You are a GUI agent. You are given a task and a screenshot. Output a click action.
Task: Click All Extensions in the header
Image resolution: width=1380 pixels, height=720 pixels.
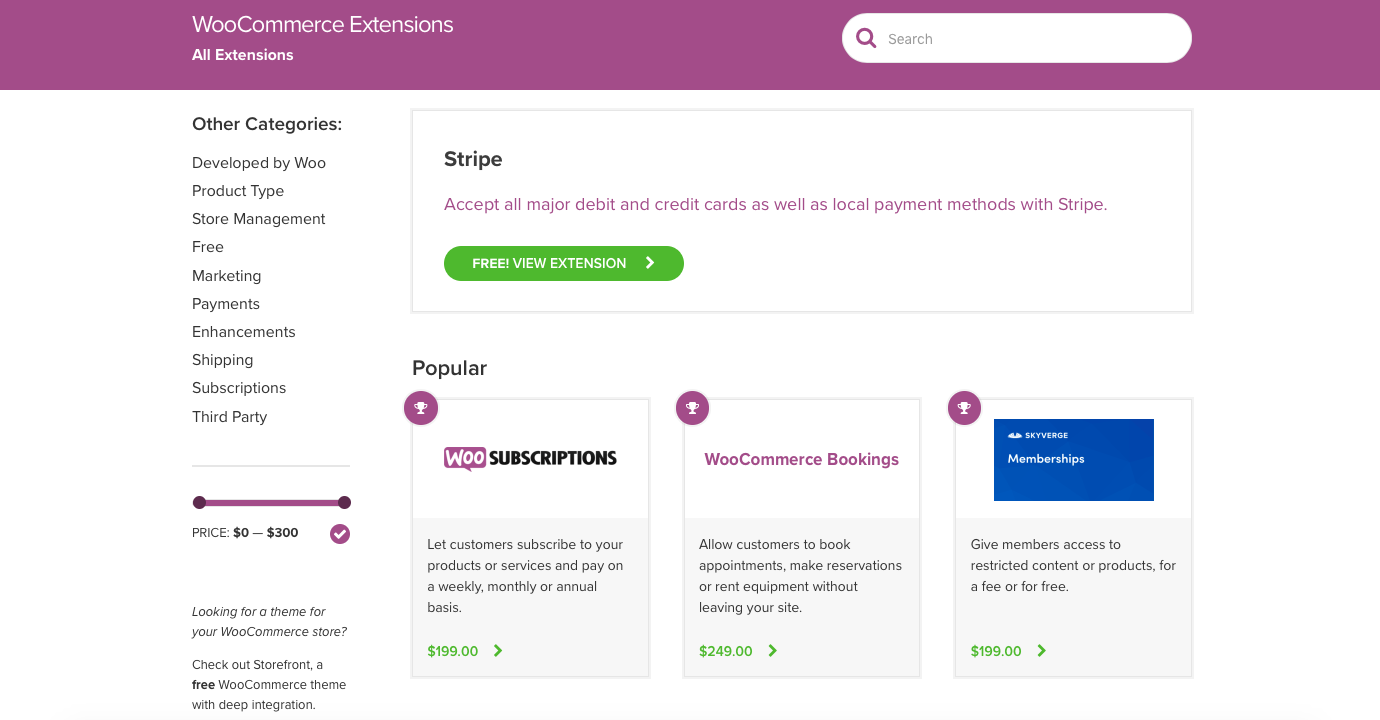[242, 55]
